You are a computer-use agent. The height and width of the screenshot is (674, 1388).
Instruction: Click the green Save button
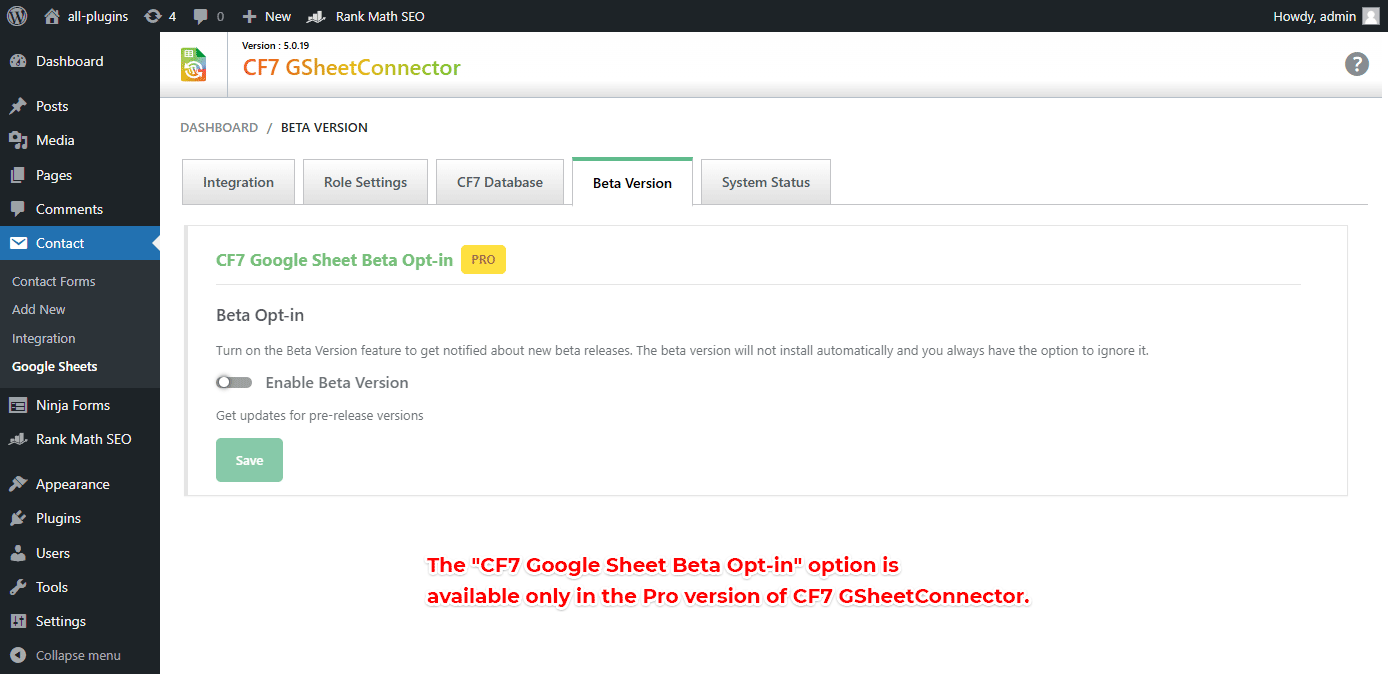249,460
